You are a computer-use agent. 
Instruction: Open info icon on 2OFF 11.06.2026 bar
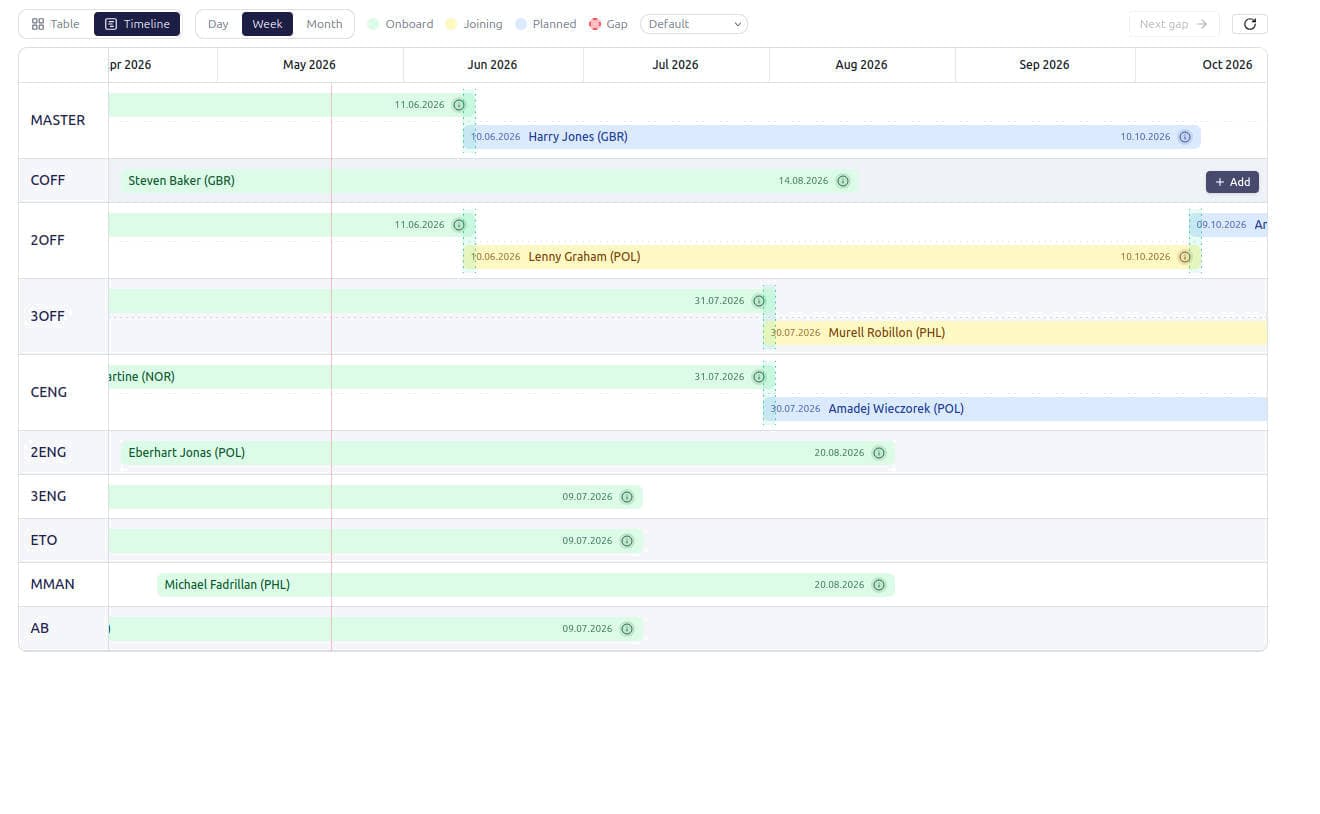coord(459,225)
